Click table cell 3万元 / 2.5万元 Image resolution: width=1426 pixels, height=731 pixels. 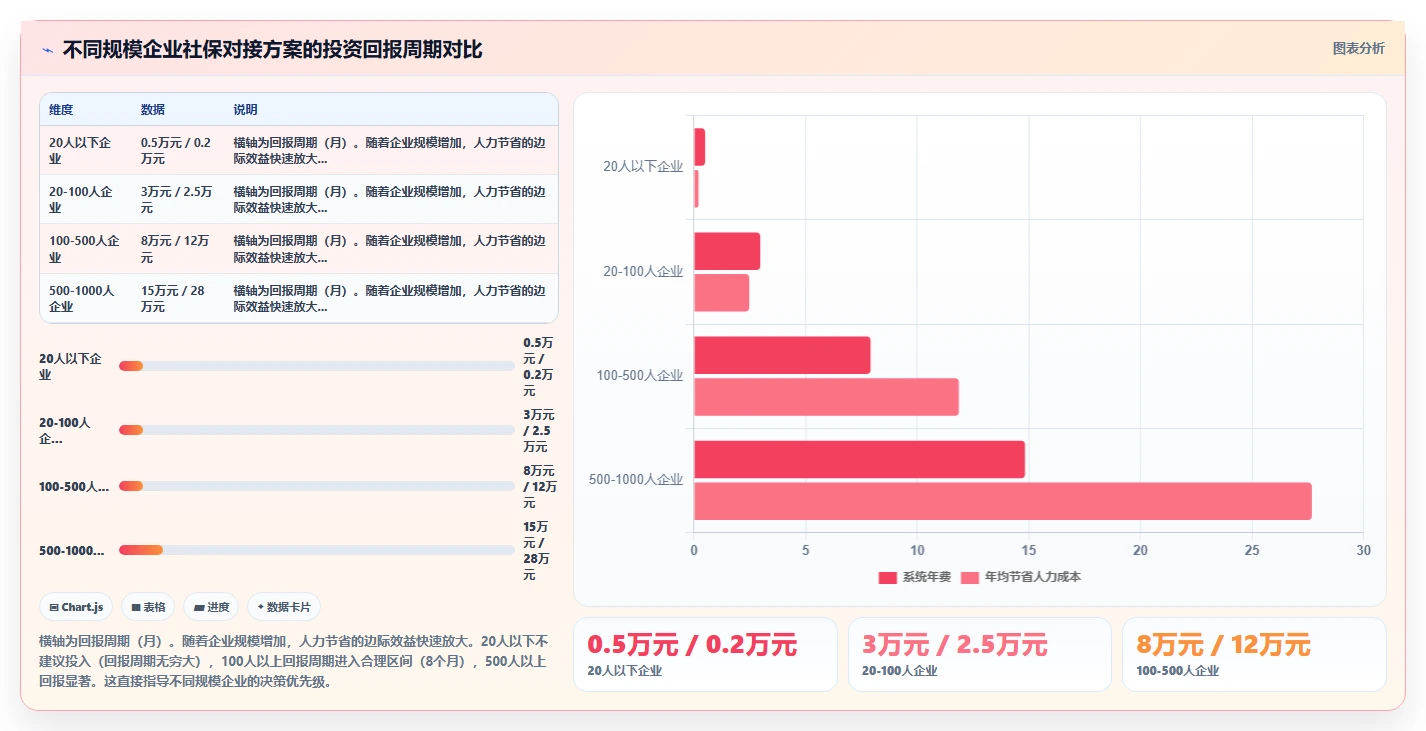177,200
